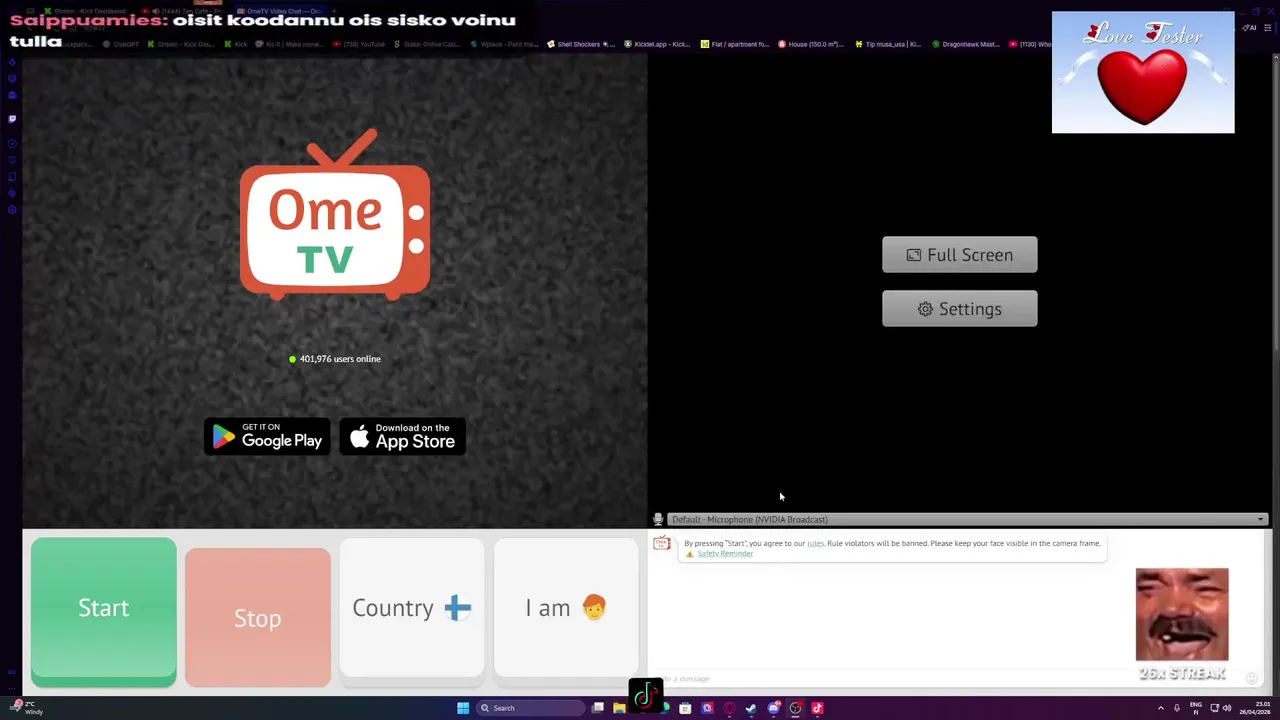Open the Windows Start menu
The width and height of the screenshot is (1280, 720).
click(463, 708)
